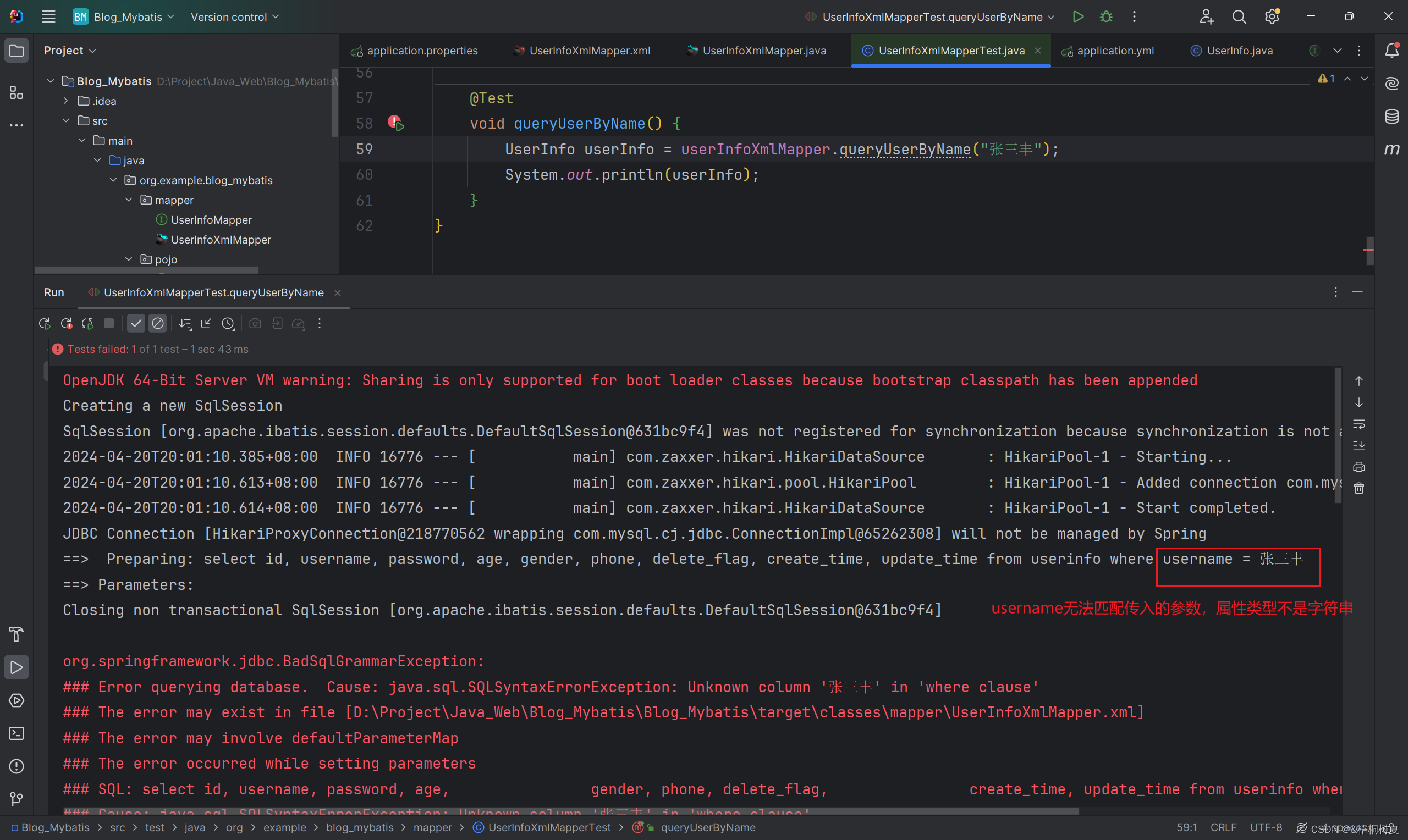Open the Problems tool window
The image size is (1408, 840).
click(x=16, y=766)
